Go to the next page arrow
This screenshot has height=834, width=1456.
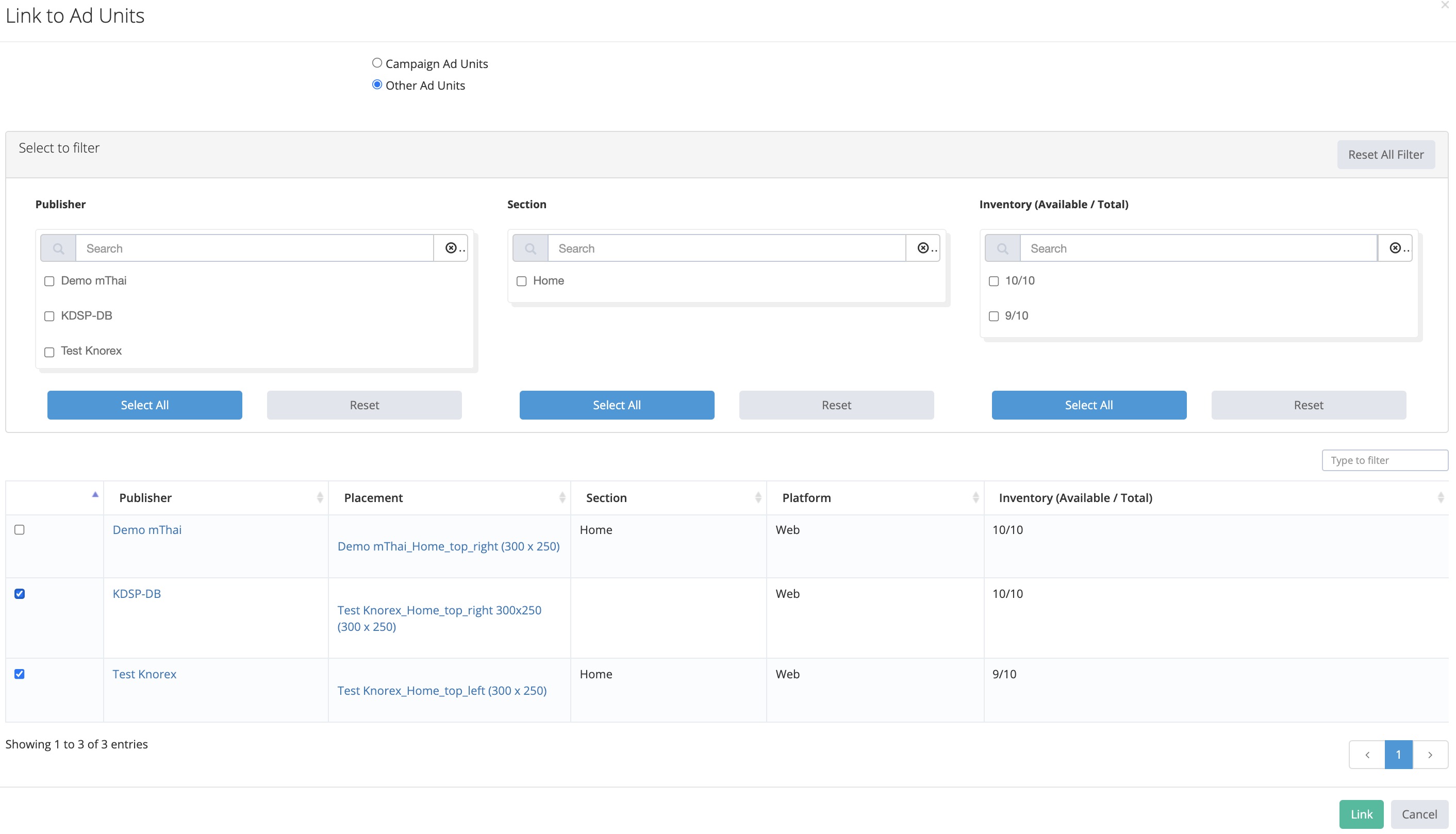point(1430,755)
